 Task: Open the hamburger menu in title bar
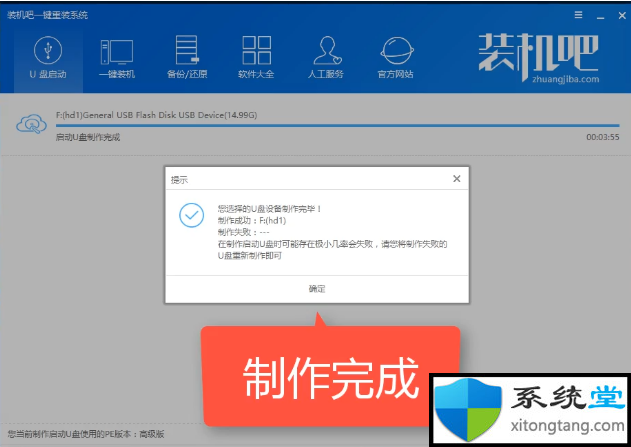pos(578,15)
